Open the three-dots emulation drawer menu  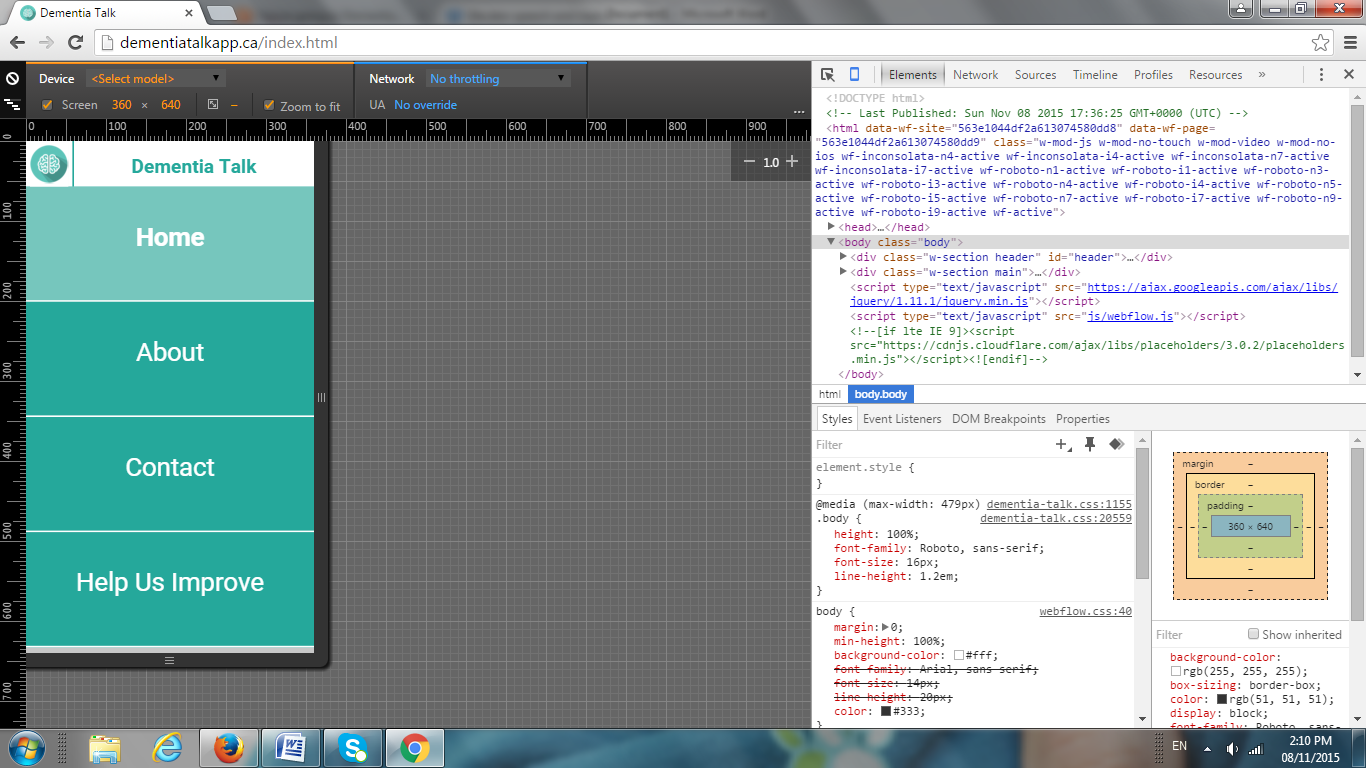[x=798, y=111]
